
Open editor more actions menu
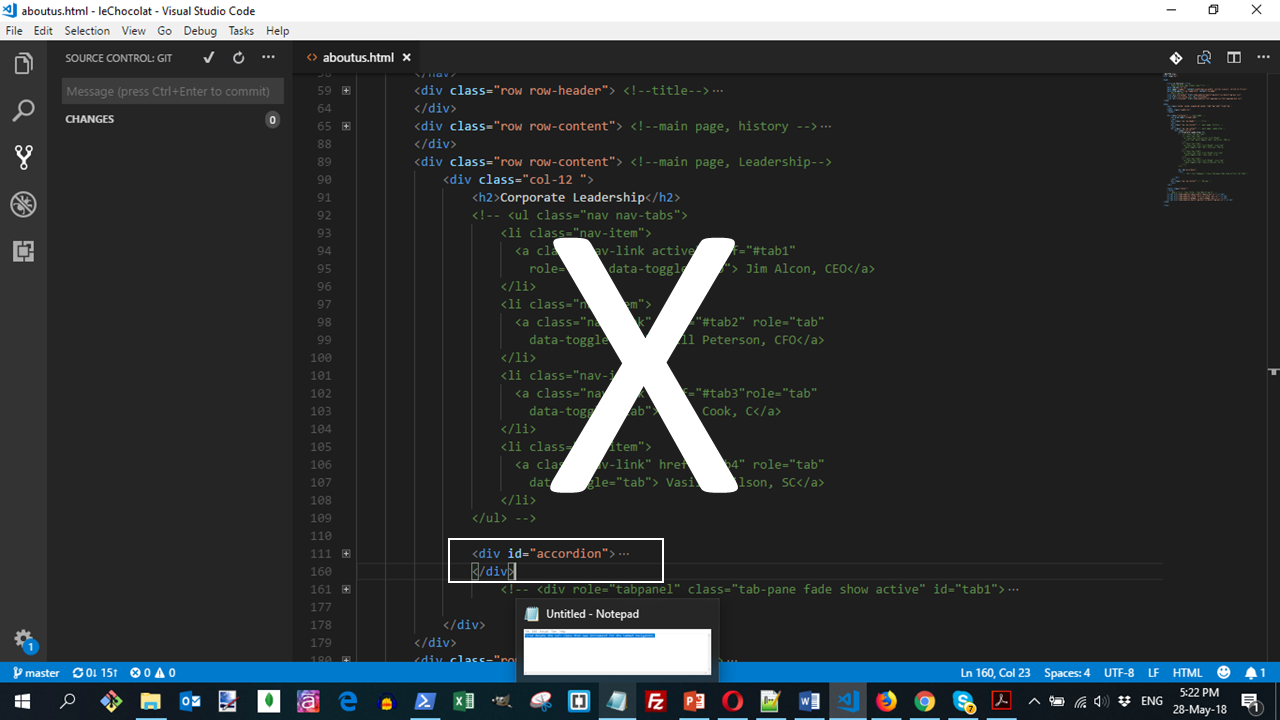pyautogui.click(x=1262, y=58)
